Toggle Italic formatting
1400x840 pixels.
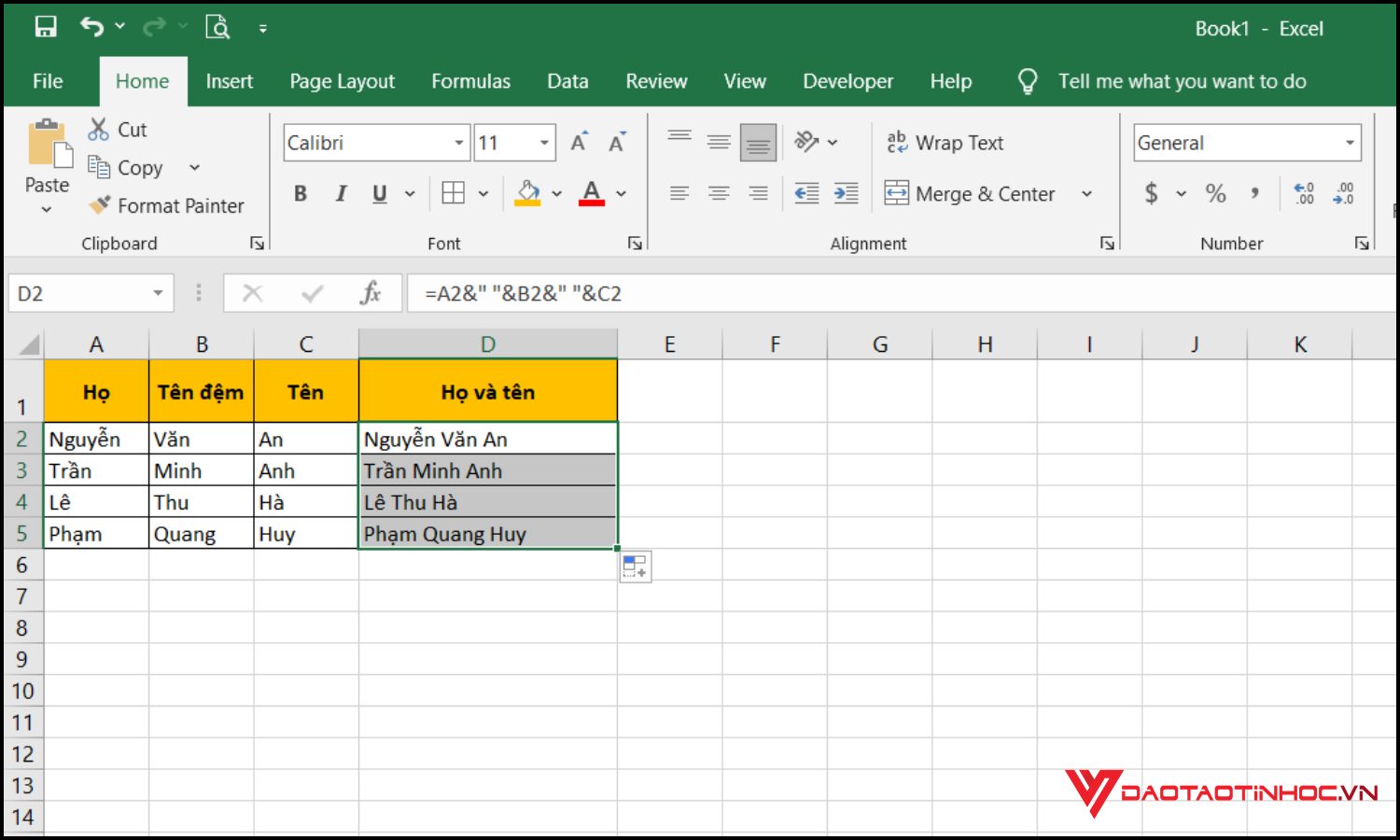(341, 193)
